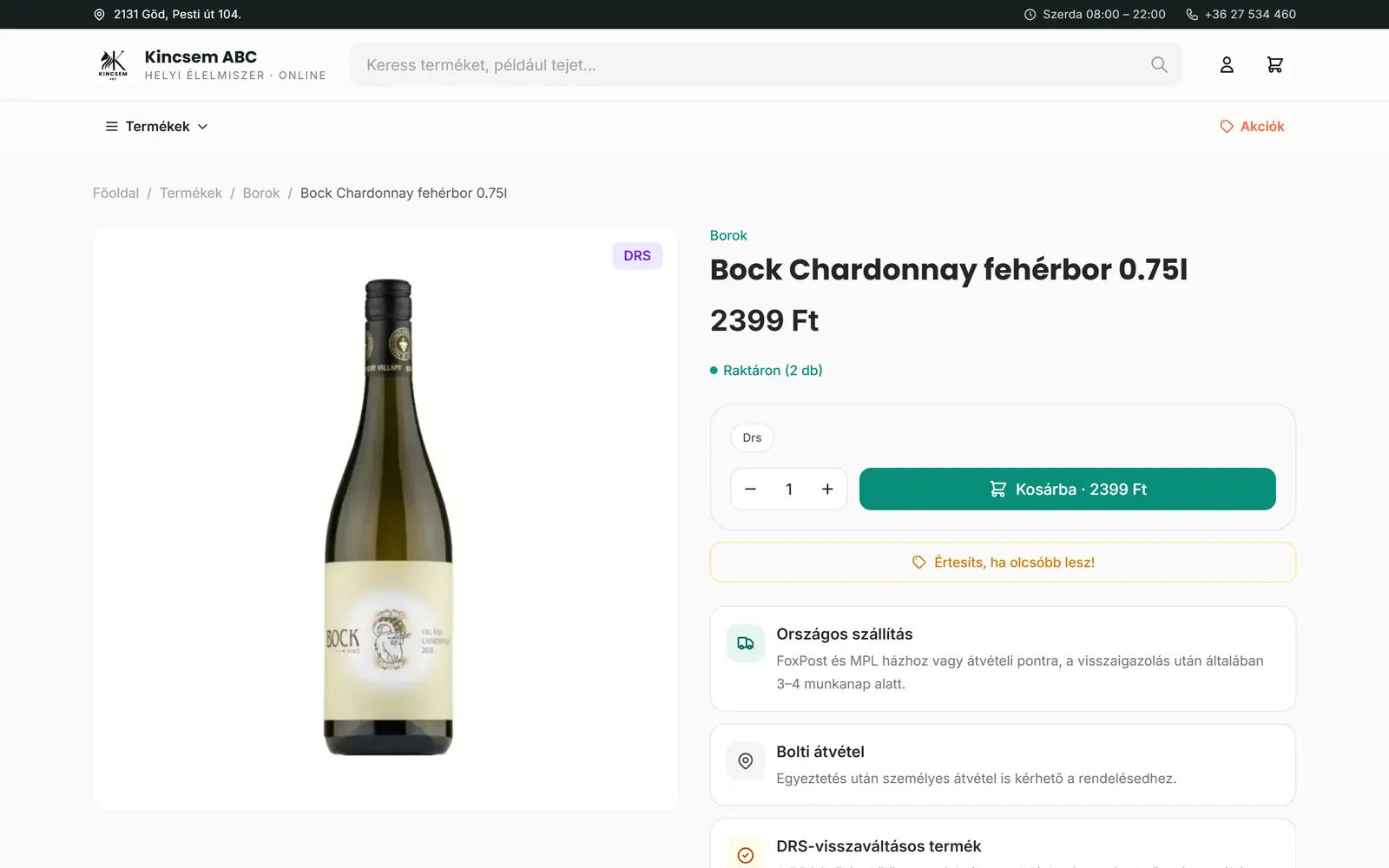
Task: Click the DRS-visszaváltásos checkmark icon
Action: click(745, 855)
